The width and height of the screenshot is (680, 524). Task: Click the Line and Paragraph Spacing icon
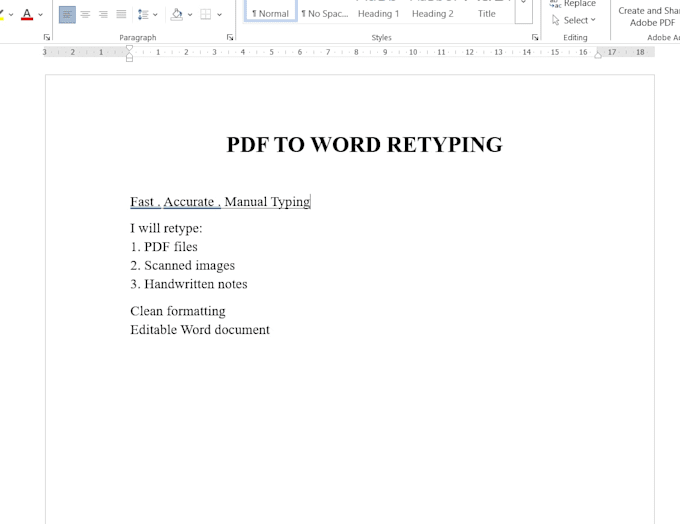143,15
